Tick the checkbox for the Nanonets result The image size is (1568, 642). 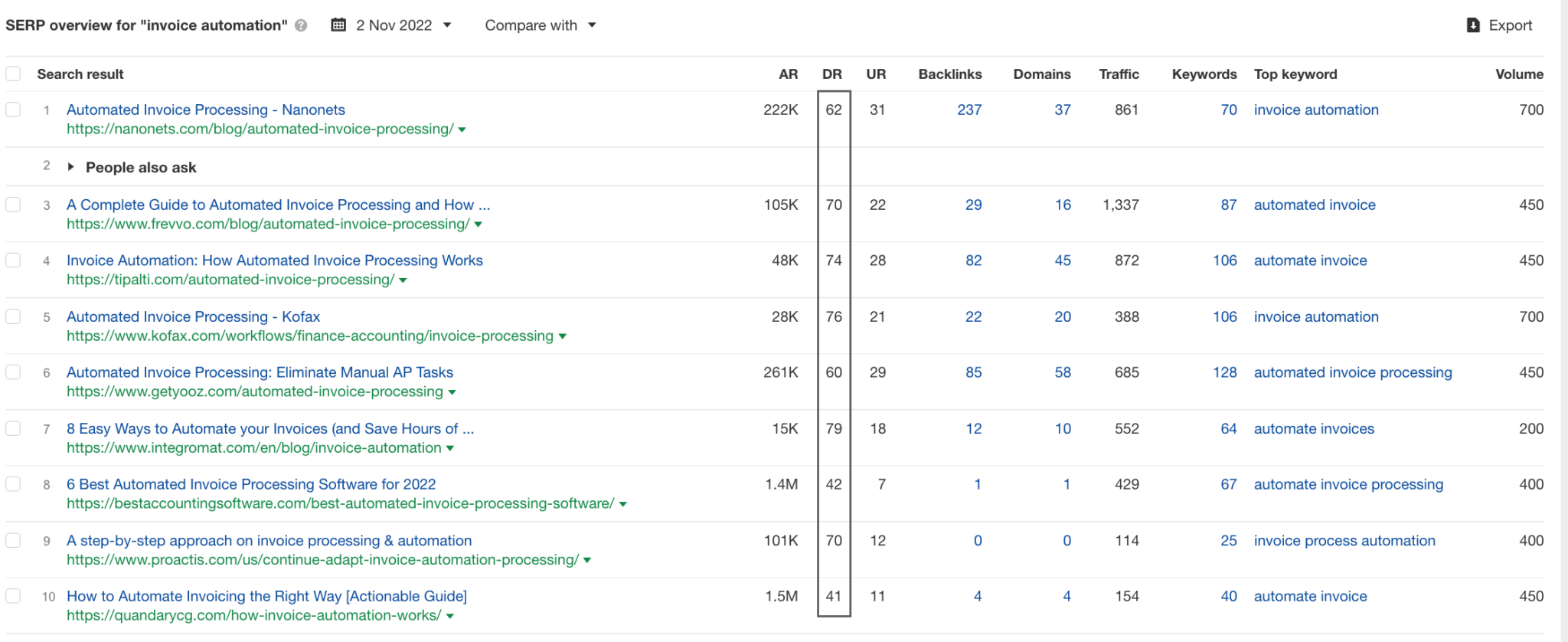13,110
